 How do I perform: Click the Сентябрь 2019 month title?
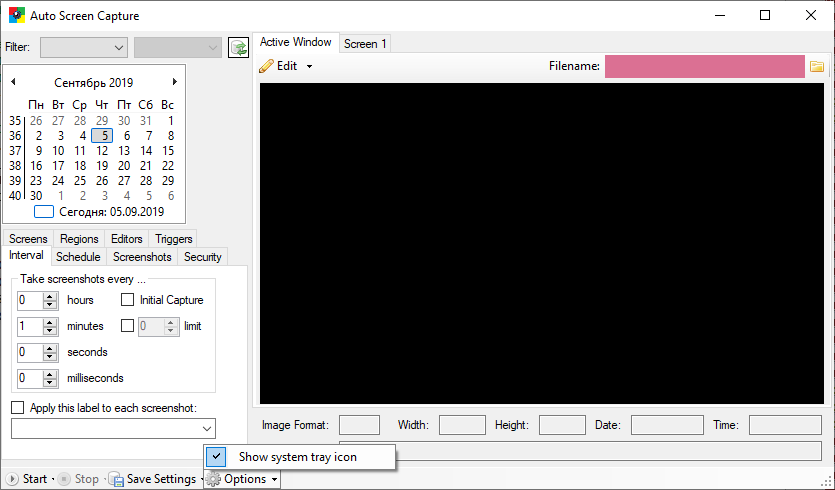pos(94,83)
